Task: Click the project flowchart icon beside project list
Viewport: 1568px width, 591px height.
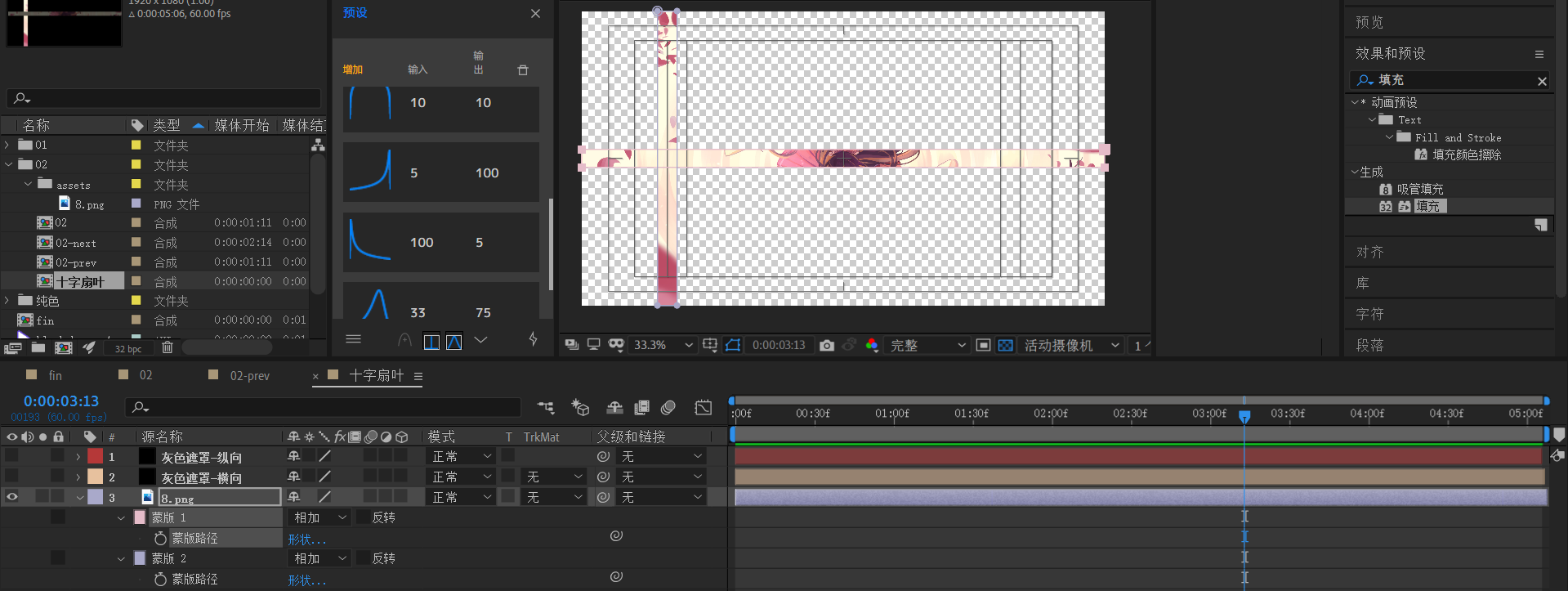Action: click(318, 145)
